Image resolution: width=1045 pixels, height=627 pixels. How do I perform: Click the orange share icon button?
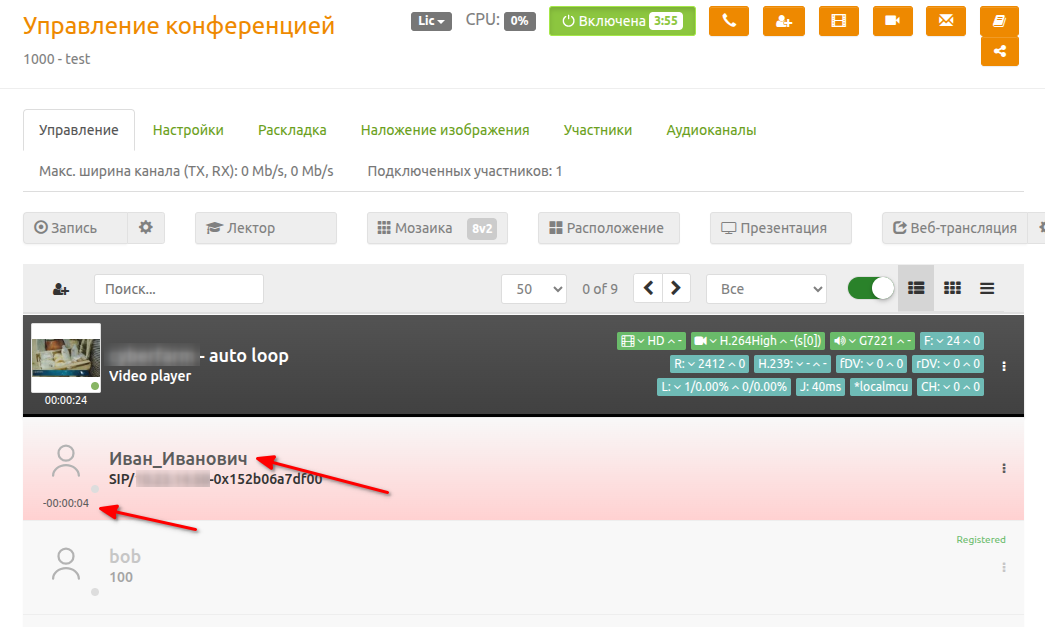[x=1000, y=51]
